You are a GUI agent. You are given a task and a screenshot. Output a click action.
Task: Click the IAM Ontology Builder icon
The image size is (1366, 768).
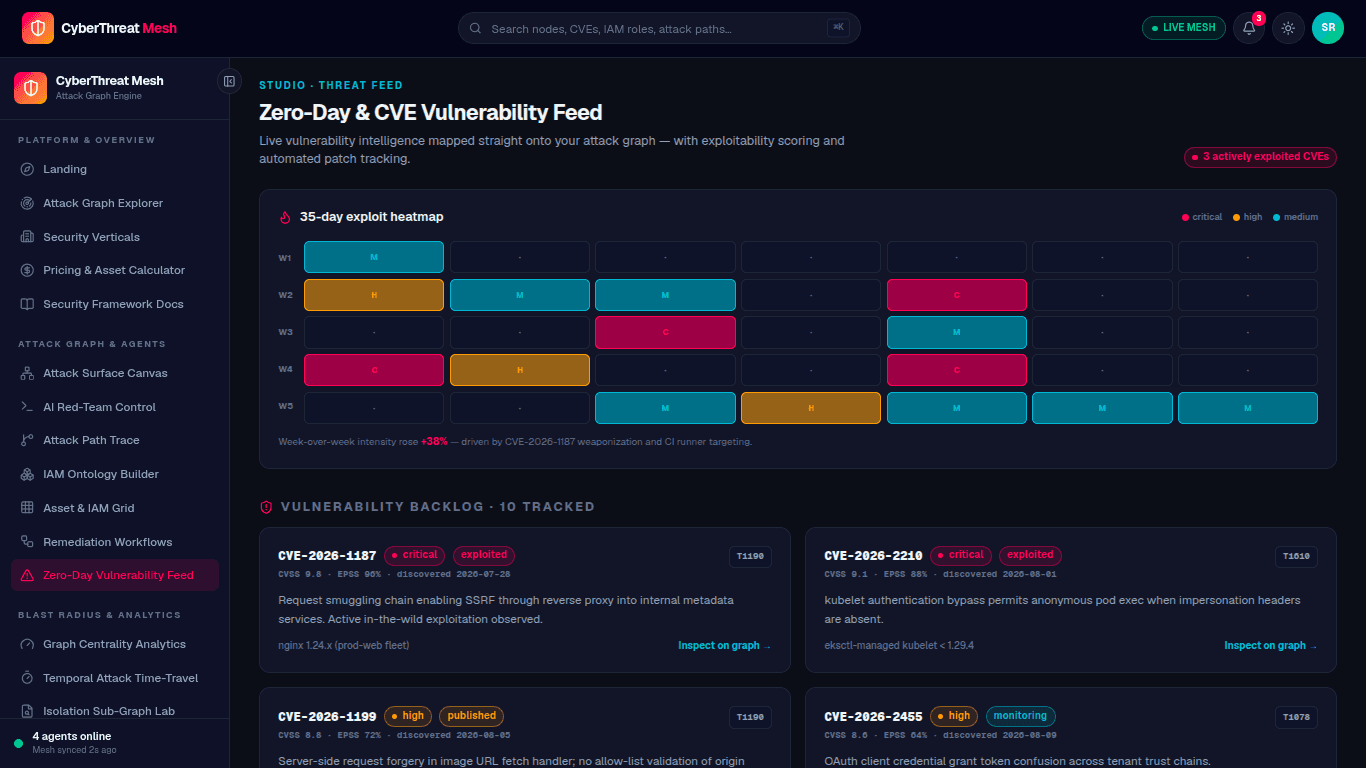click(x=27, y=474)
